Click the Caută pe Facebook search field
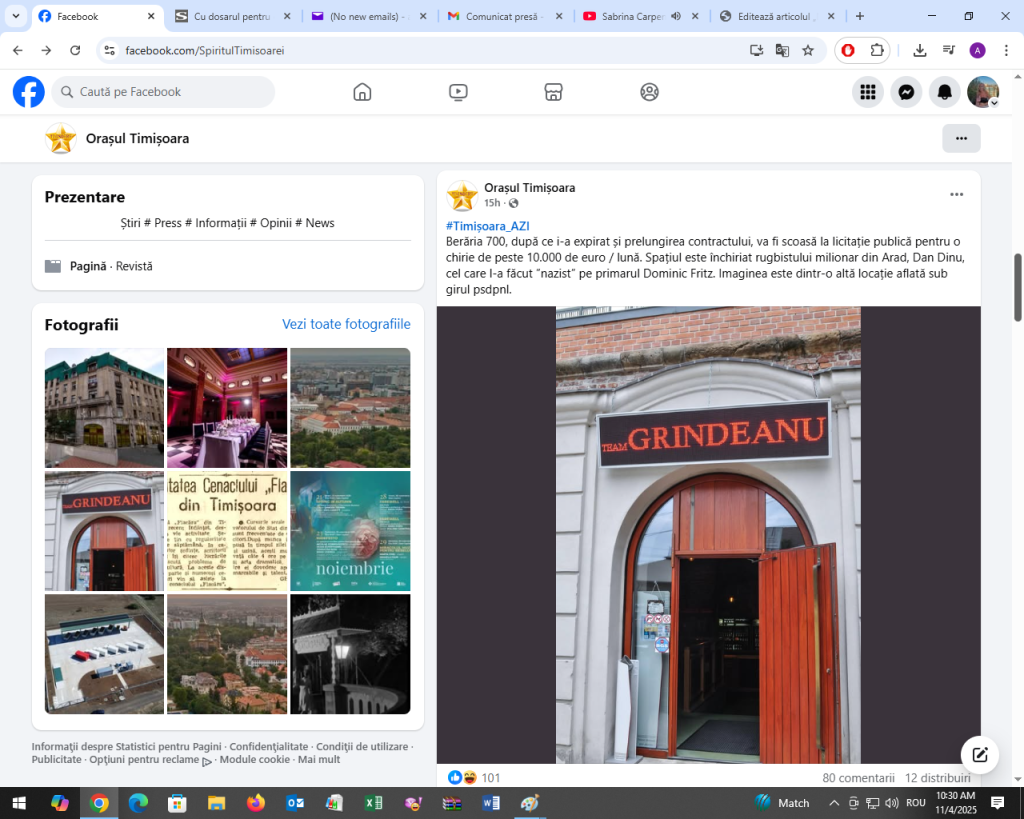The width and height of the screenshot is (1024, 819). click(163, 92)
